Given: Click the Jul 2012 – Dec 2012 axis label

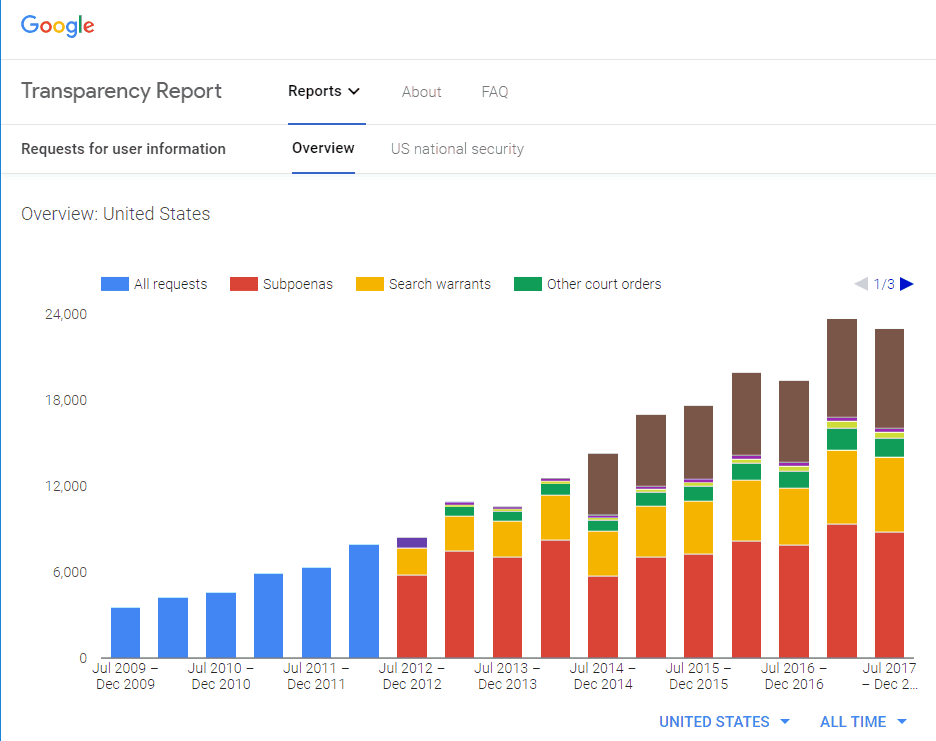Looking at the screenshot, I should pyautogui.click(x=412, y=676).
